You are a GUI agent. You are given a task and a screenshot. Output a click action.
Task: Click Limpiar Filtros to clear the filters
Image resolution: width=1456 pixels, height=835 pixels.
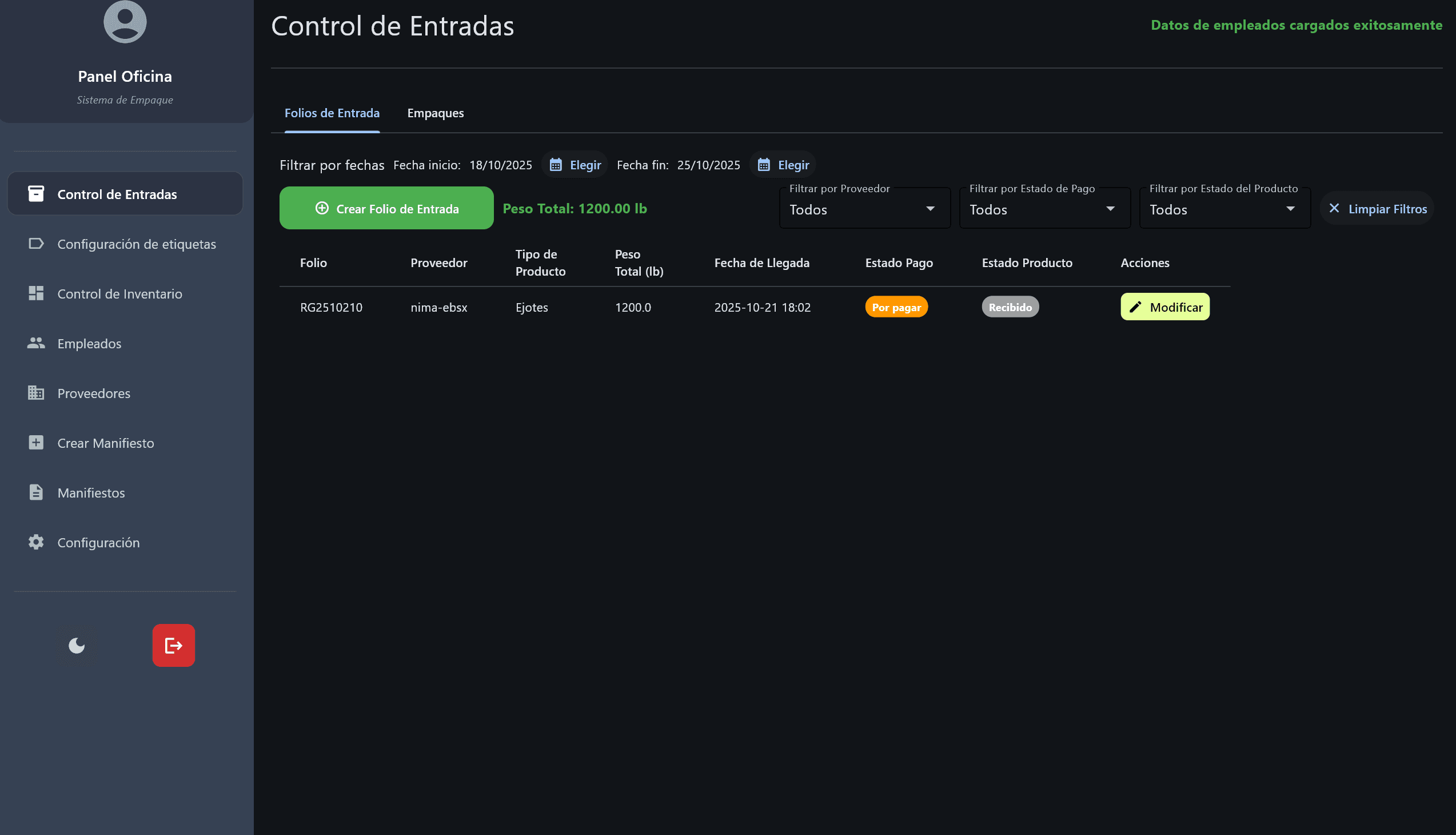pos(1377,209)
